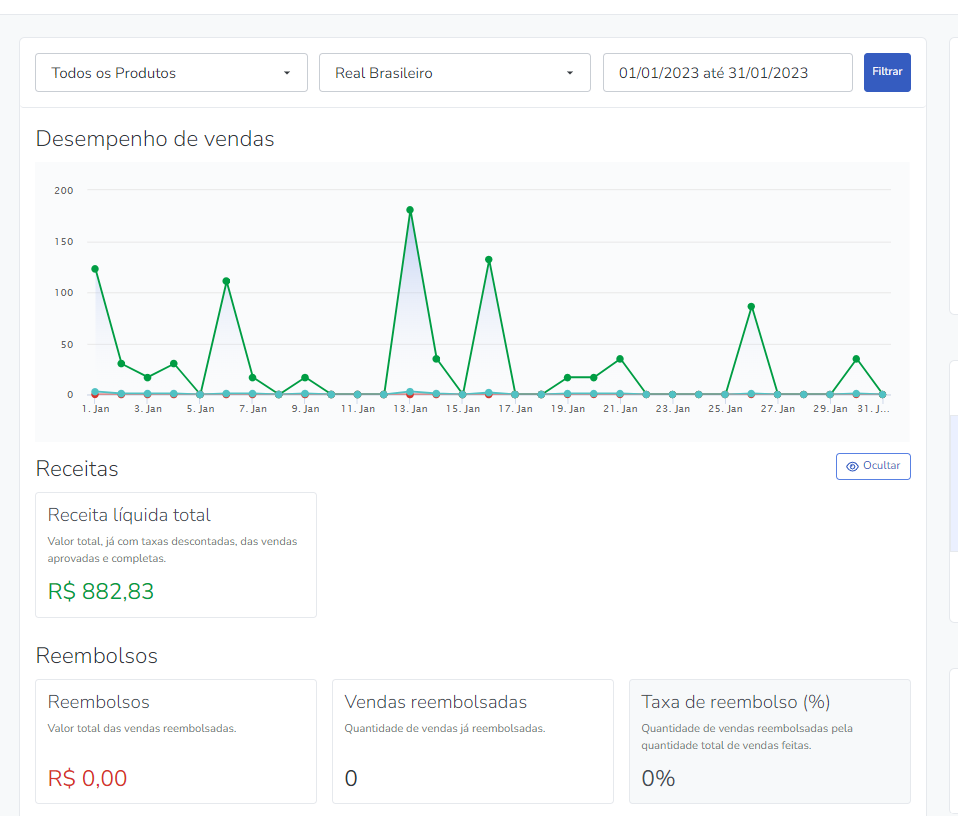
Task: Click the Filtrar button
Action: pos(887,72)
